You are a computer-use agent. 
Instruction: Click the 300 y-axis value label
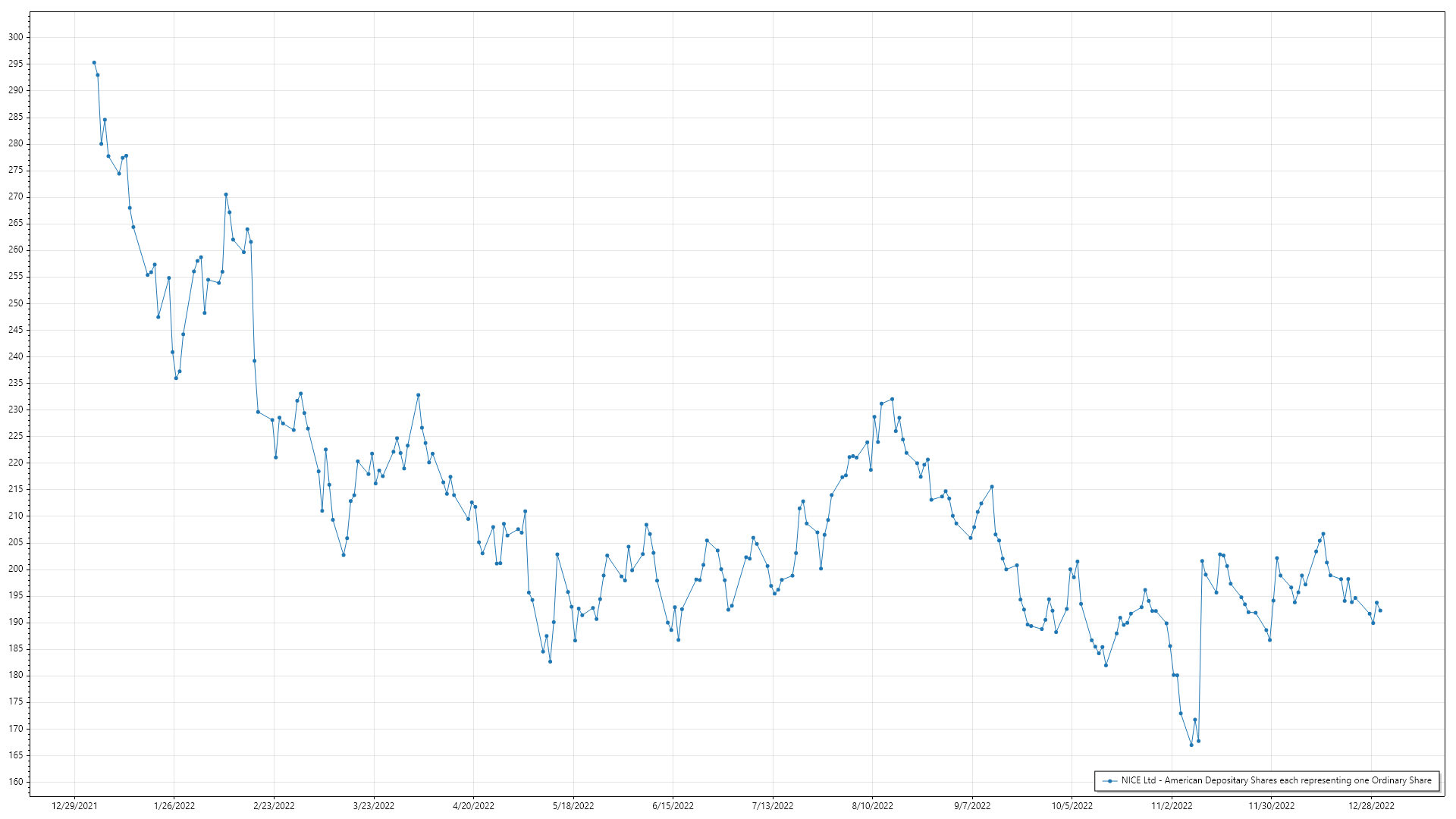(x=16, y=37)
